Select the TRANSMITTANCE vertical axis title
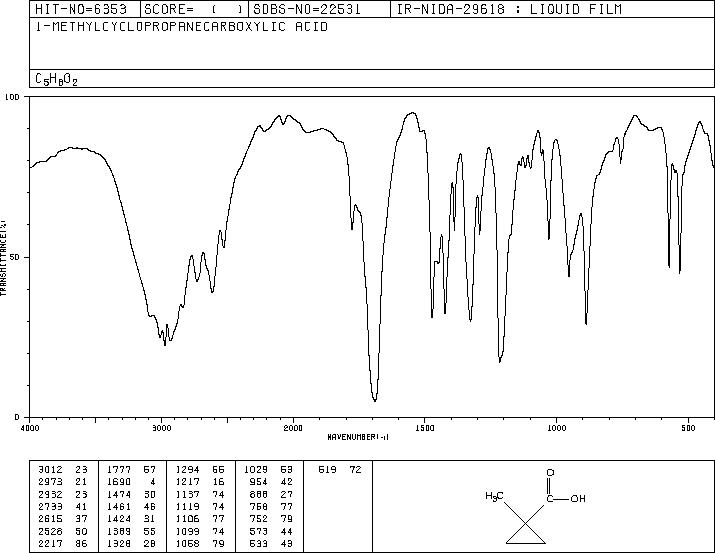715x553 pixels. [4, 258]
